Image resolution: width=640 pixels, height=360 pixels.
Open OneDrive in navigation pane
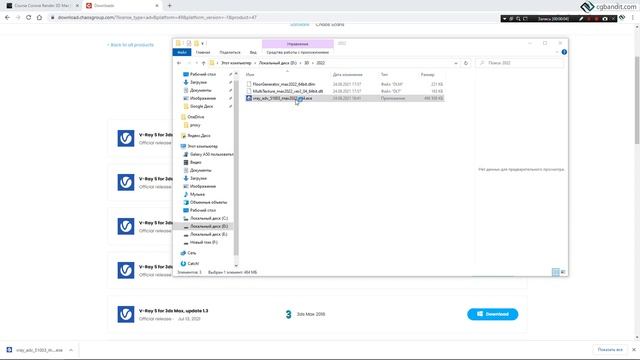point(196,117)
